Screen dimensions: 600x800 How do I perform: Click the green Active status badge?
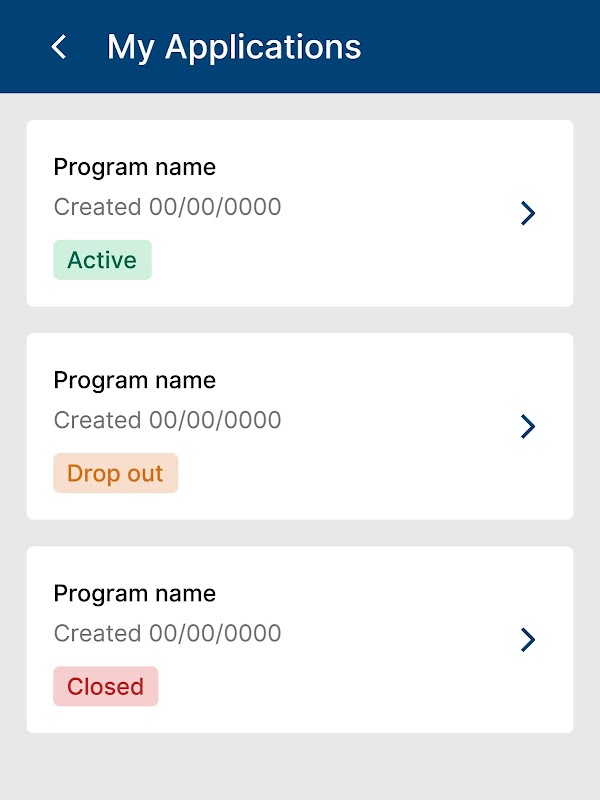pyautogui.click(x=102, y=260)
